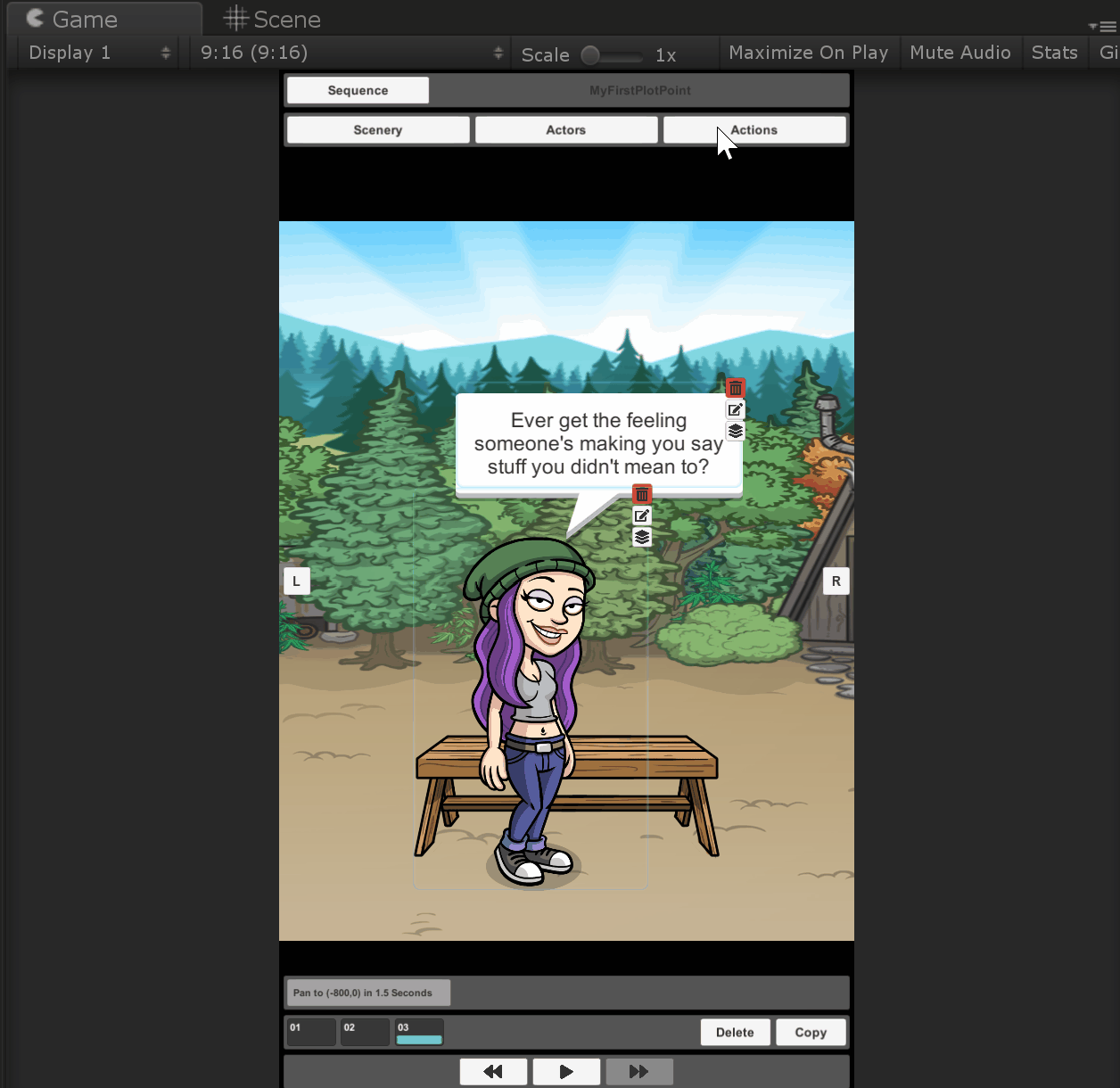Select the Actors tab
The width and height of the screenshot is (1120, 1088).
565,129
